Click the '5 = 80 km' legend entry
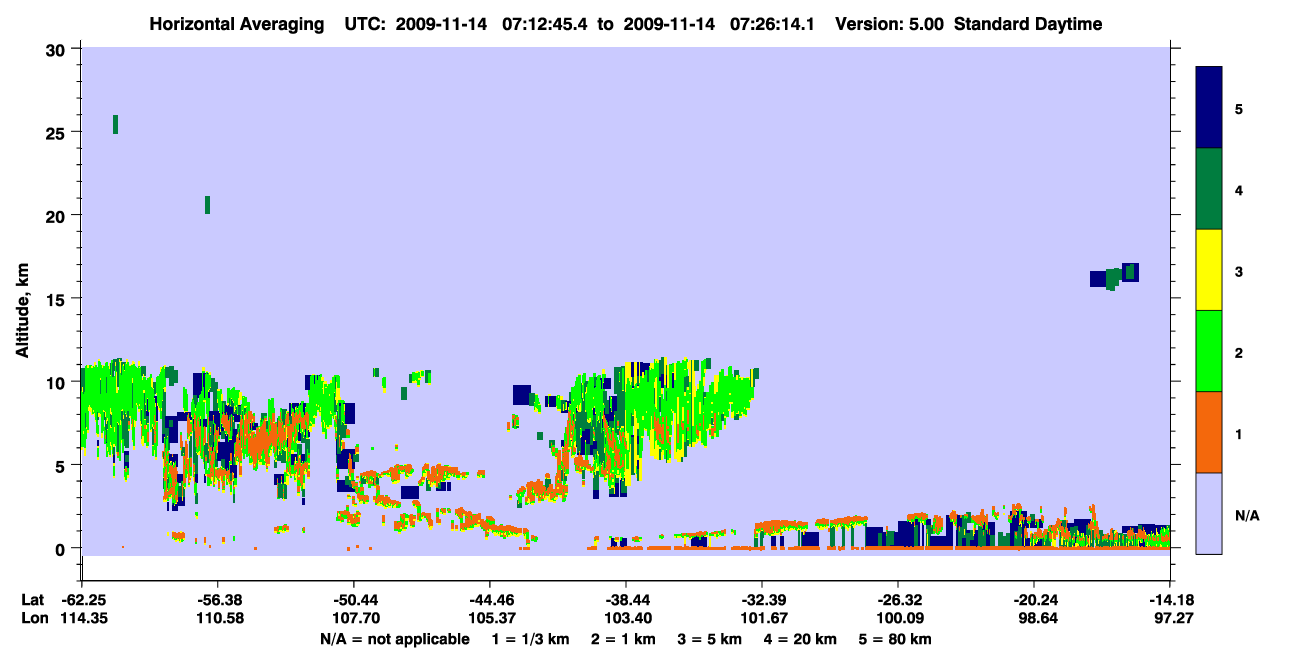 tap(895, 638)
